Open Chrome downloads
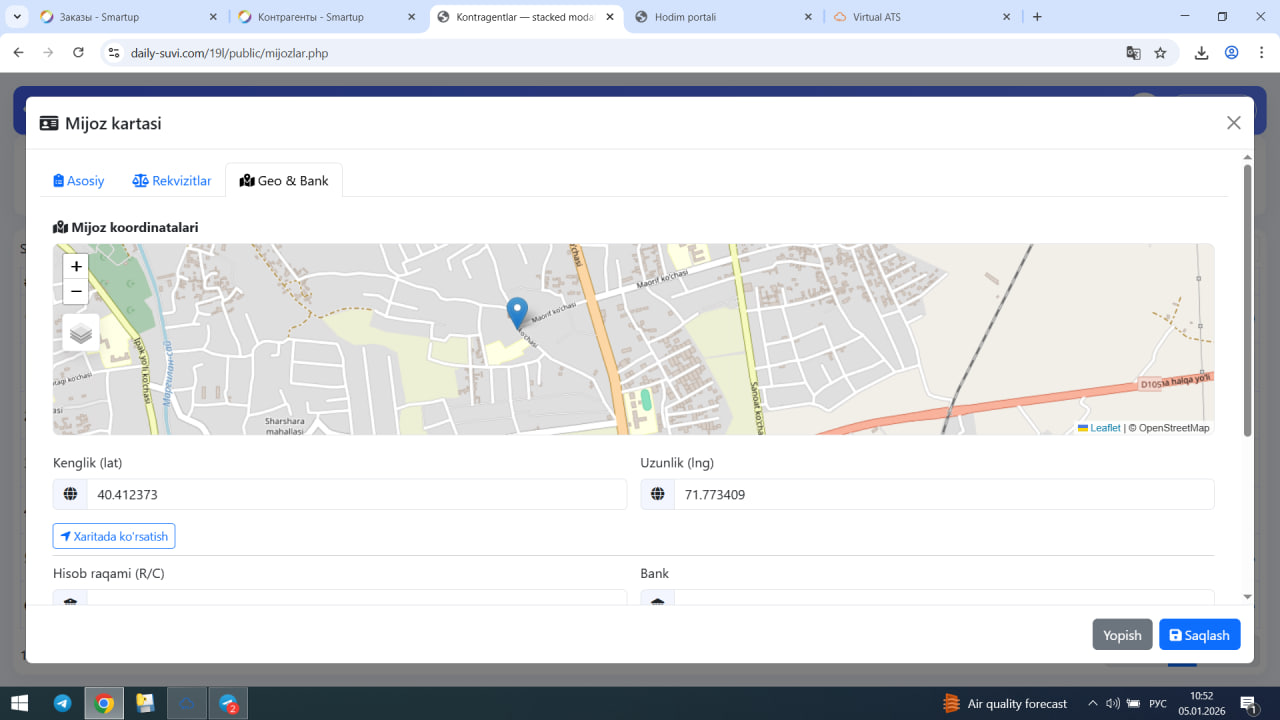Screen dimensions: 1280x720 tap(1202, 53)
